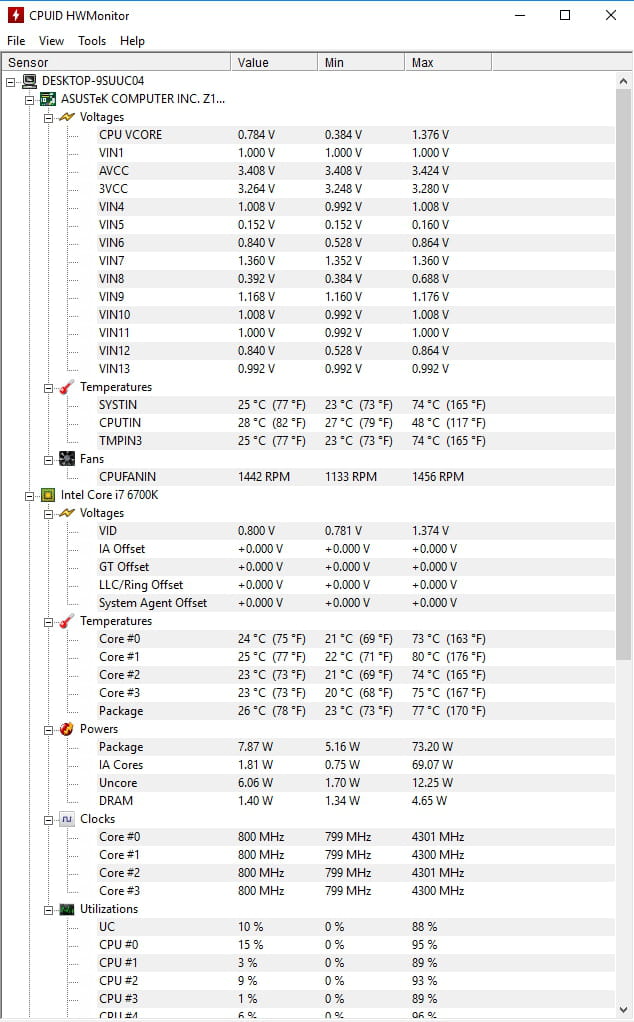
Task: Click the Clocks waveform icon
Action: [x=66, y=819]
